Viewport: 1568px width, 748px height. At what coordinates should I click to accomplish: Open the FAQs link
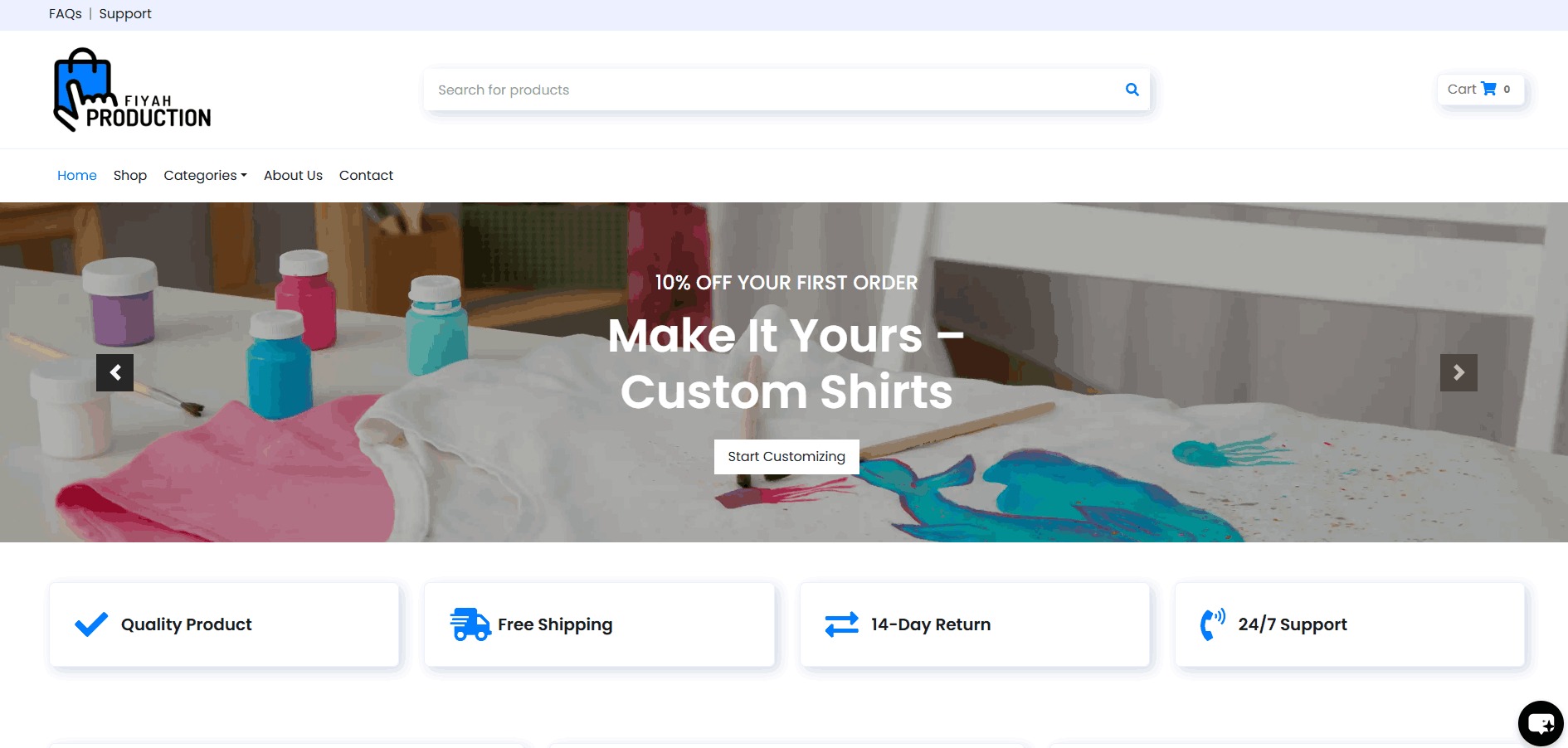tap(66, 14)
